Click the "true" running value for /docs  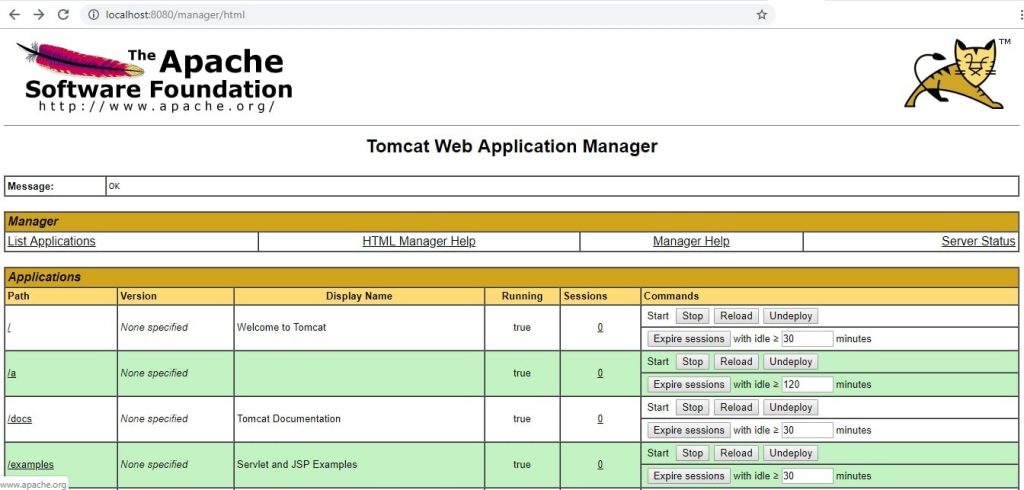point(522,419)
